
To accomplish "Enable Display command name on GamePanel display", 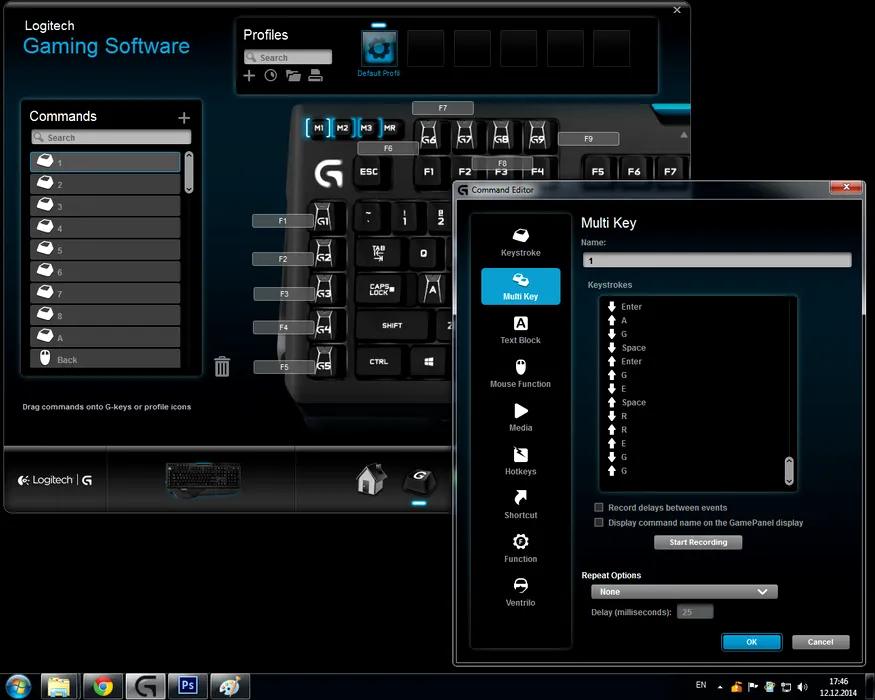I will click(x=599, y=523).
